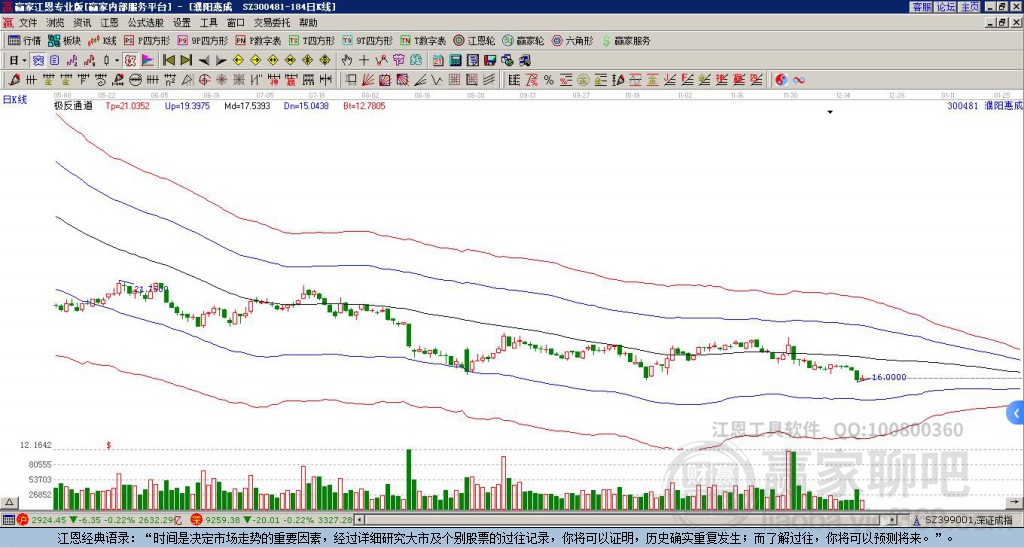Screen dimensions: 1024x548
Task: Click the Md=17.5393 value
Action: coord(247,105)
